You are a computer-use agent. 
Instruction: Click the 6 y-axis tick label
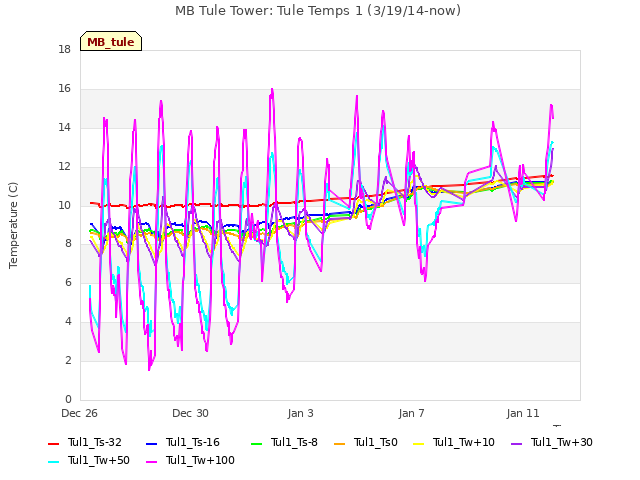point(68,282)
